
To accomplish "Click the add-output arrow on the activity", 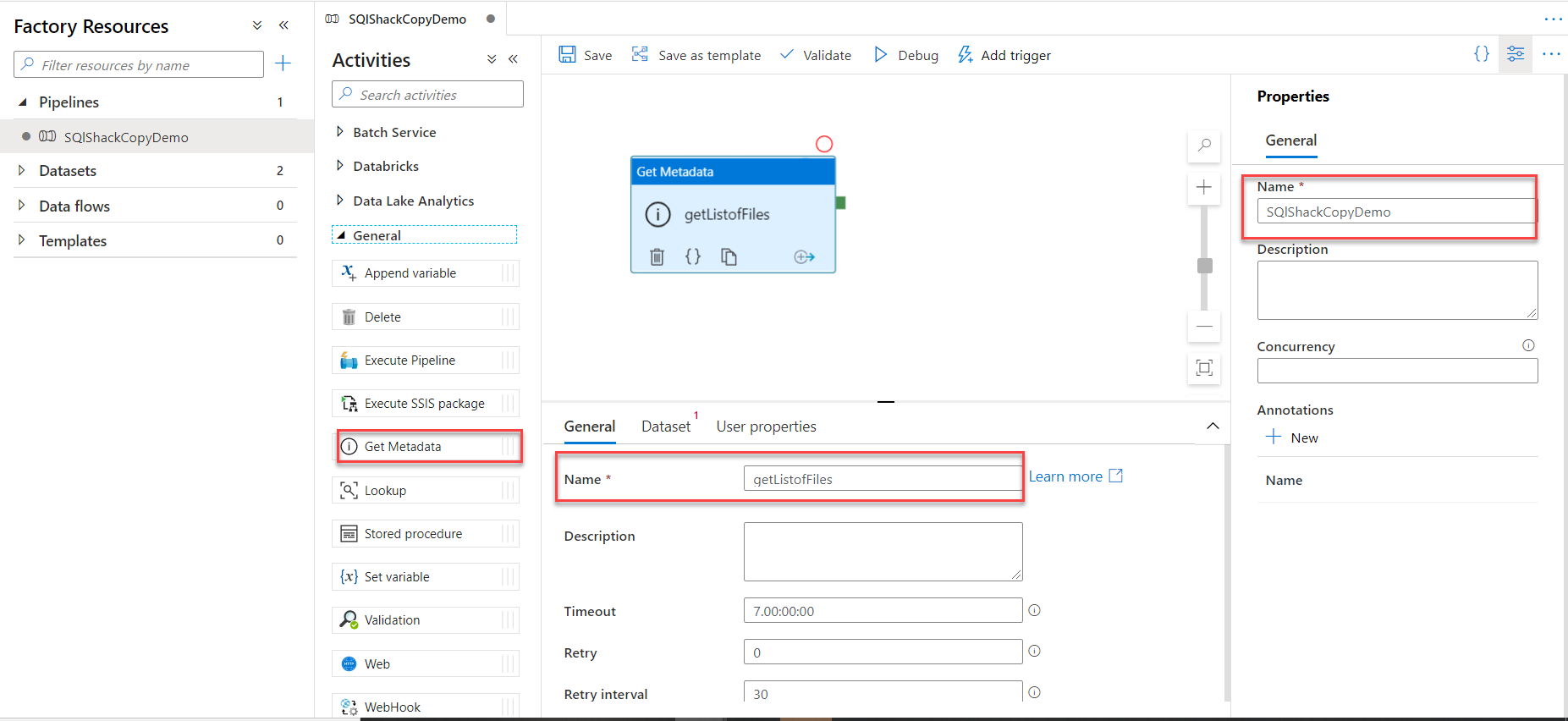I will [x=804, y=256].
